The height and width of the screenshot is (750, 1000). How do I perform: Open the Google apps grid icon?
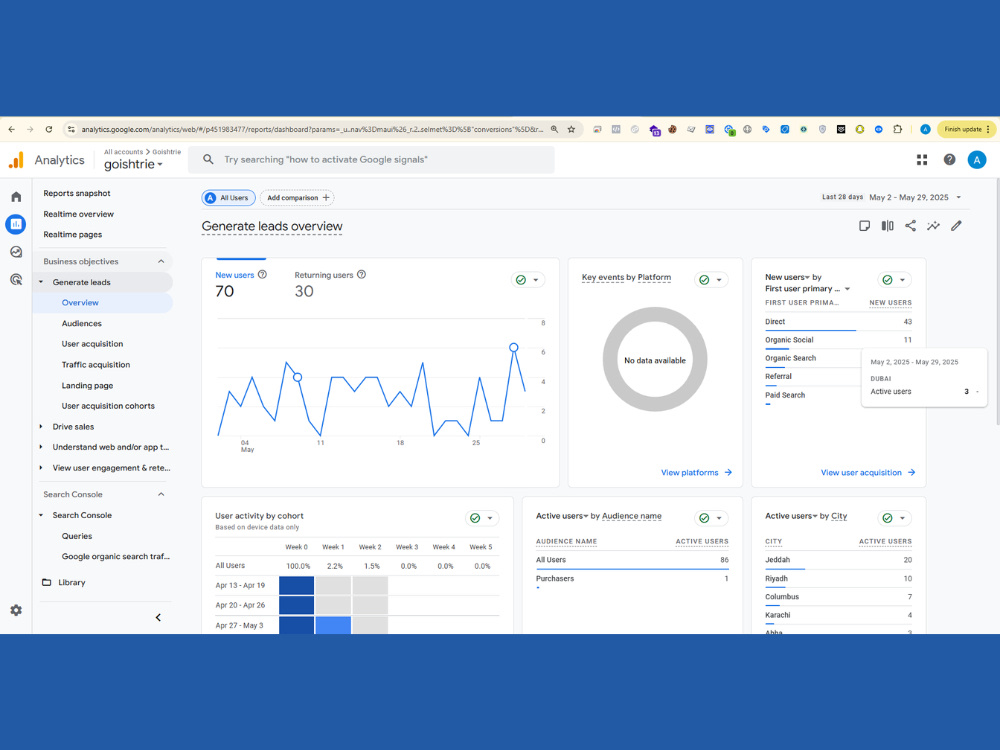click(x=922, y=160)
